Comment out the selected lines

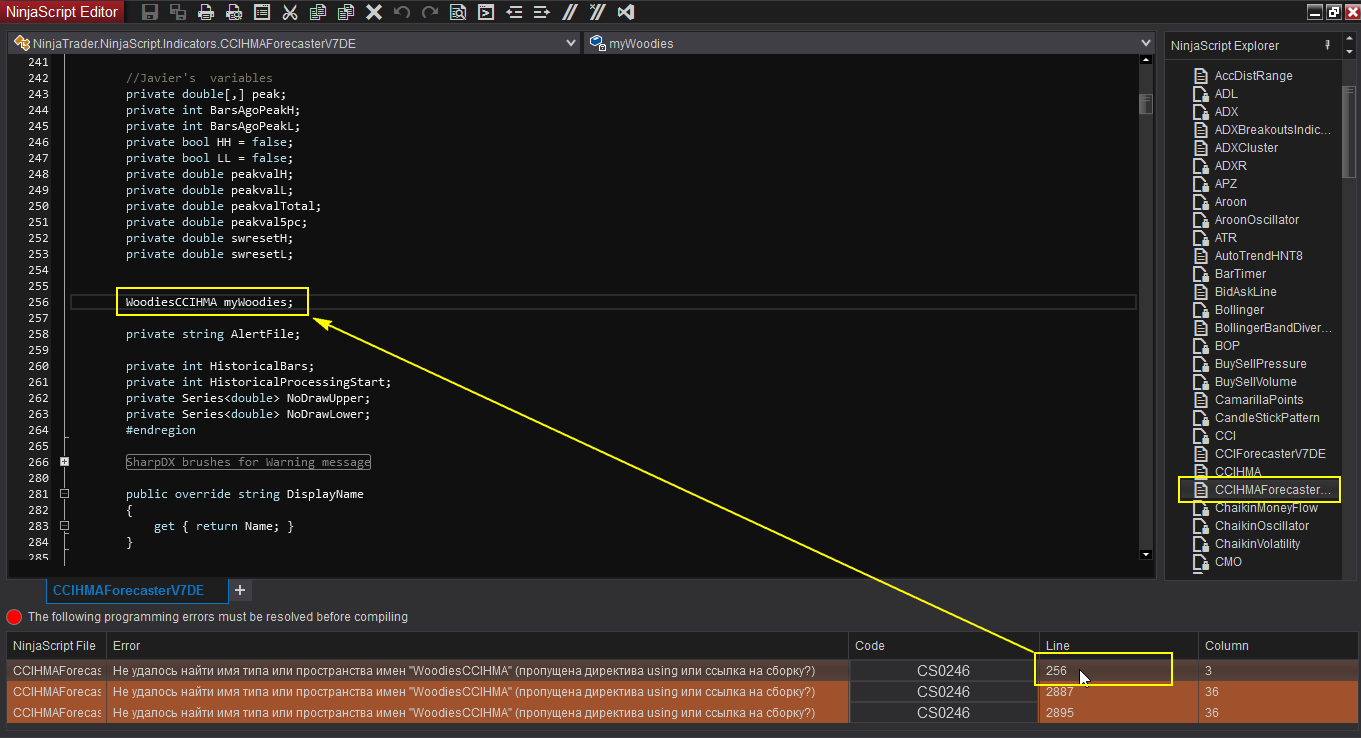pyautogui.click(x=570, y=12)
